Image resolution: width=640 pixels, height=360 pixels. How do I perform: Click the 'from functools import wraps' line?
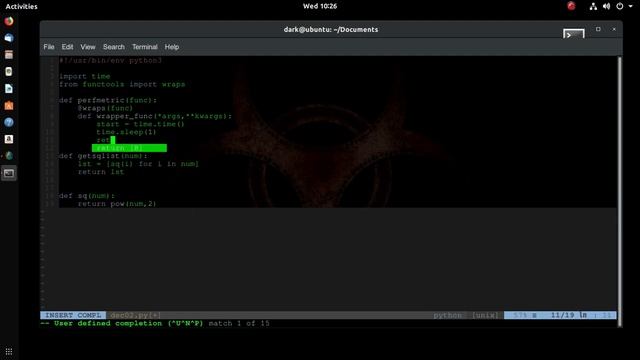(122, 84)
